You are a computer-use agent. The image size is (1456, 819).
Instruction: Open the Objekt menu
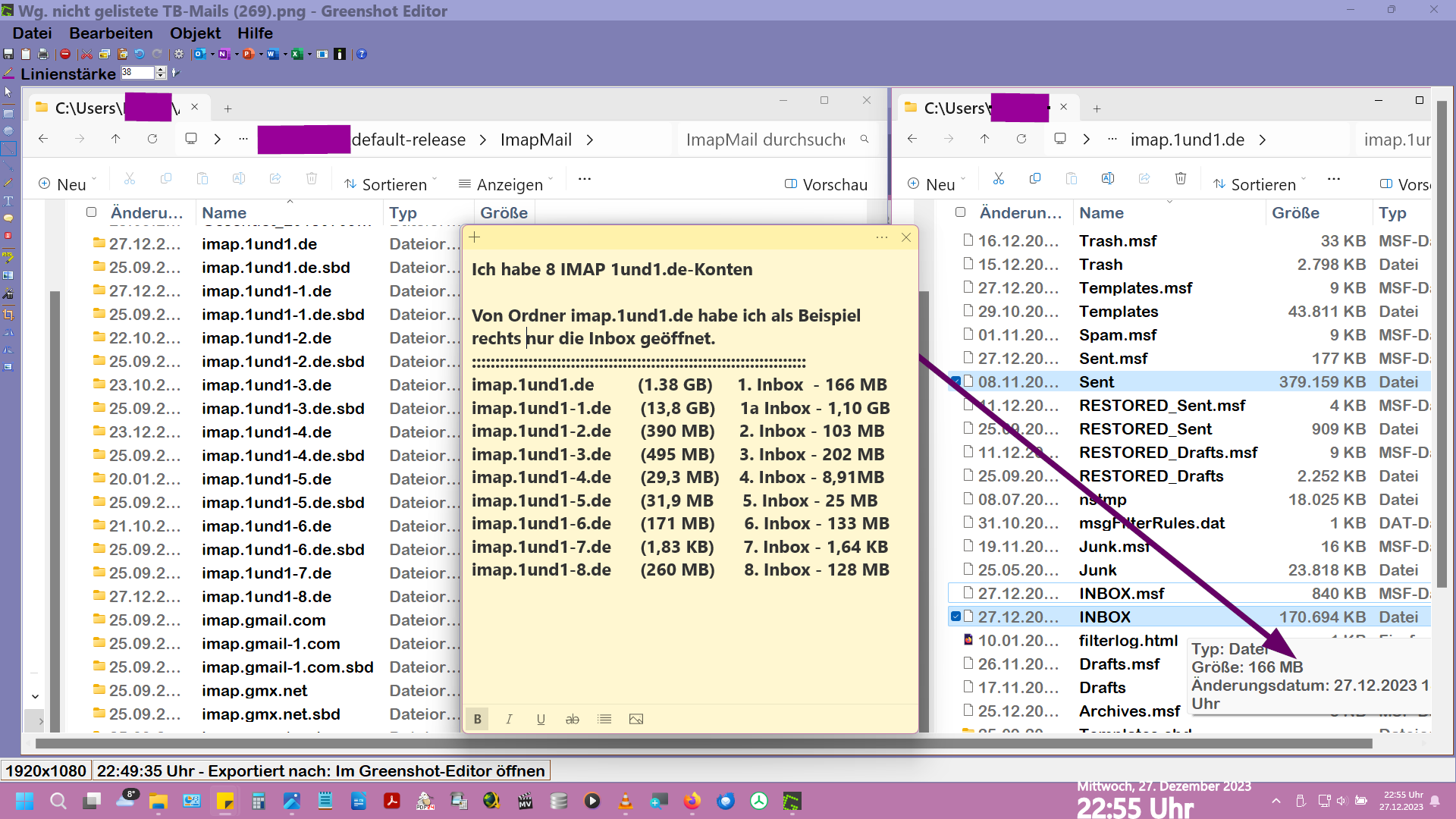(195, 33)
